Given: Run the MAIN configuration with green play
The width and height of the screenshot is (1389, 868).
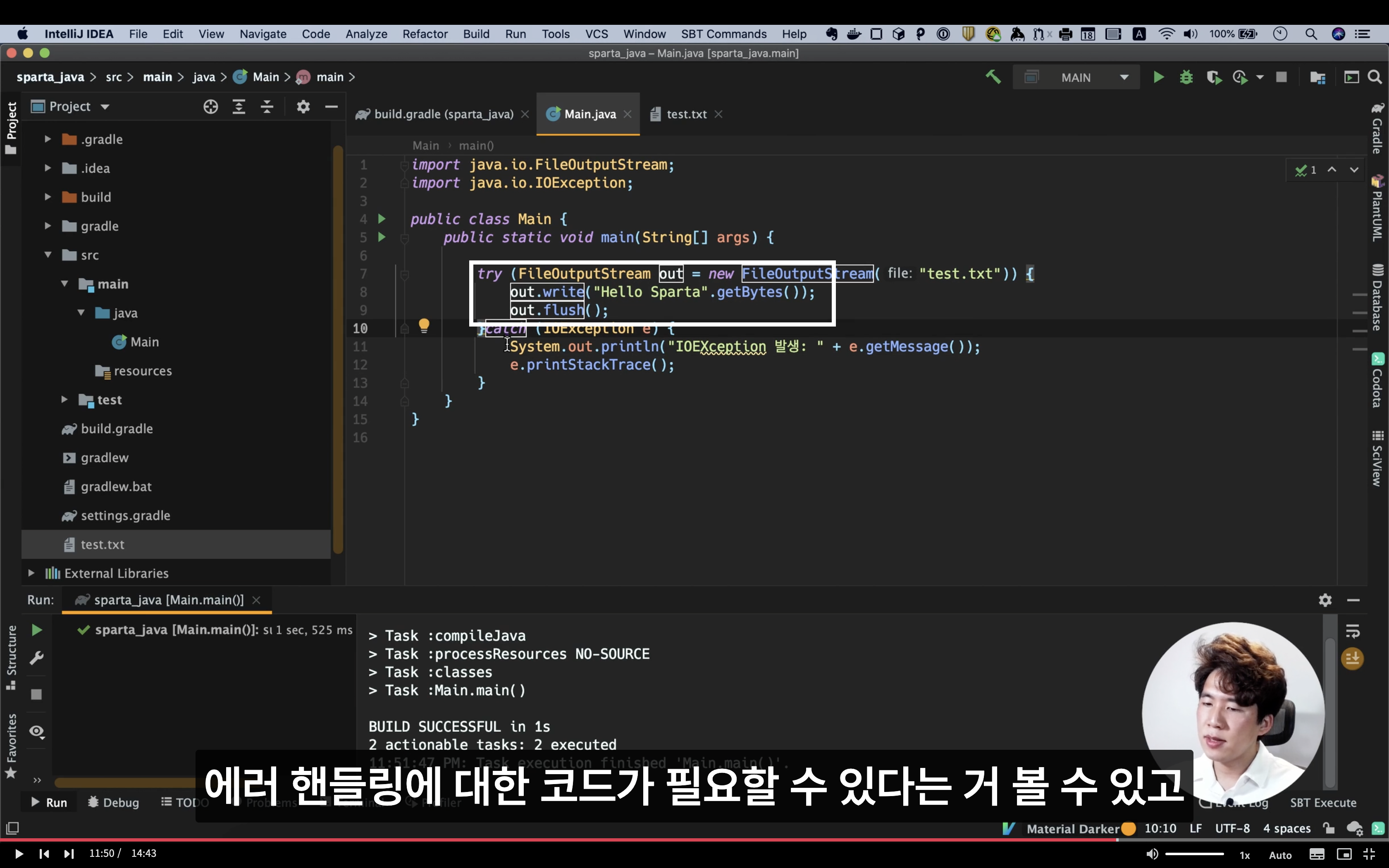Looking at the screenshot, I should pos(1158,77).
